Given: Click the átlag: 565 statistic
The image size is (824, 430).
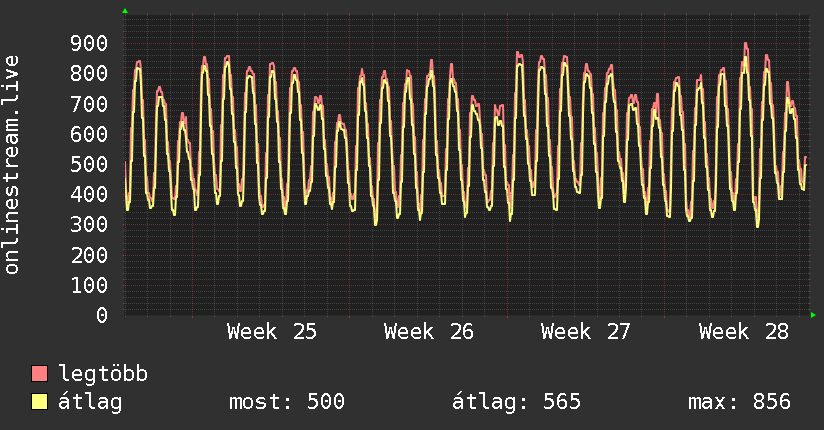Looking at the screenshot, I should pos(517,402).
